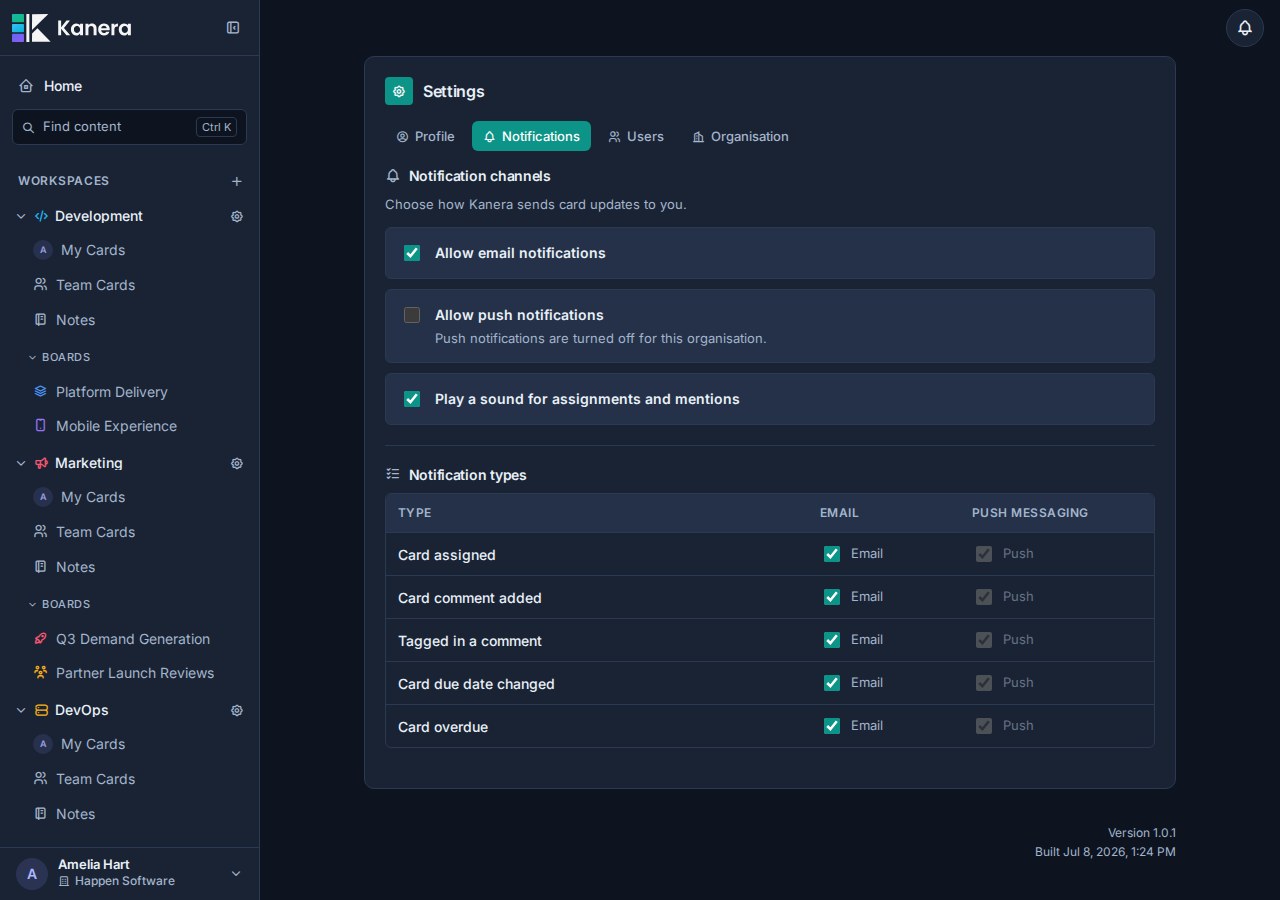Viewport: 1280px width, 900px height.
Task: Collapse the Development workspace chevron
Action: point(21,216)
